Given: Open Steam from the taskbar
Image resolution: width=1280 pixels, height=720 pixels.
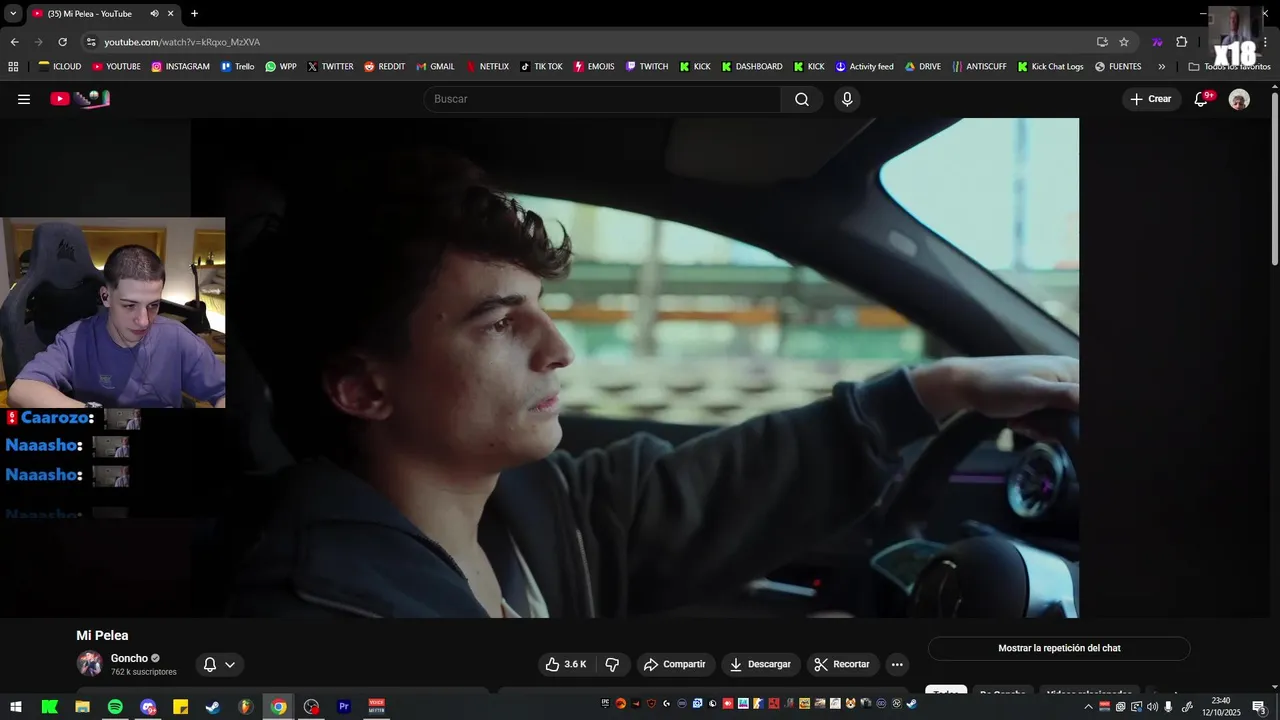Looking at the screenshot, I should (x=213, y=707).
